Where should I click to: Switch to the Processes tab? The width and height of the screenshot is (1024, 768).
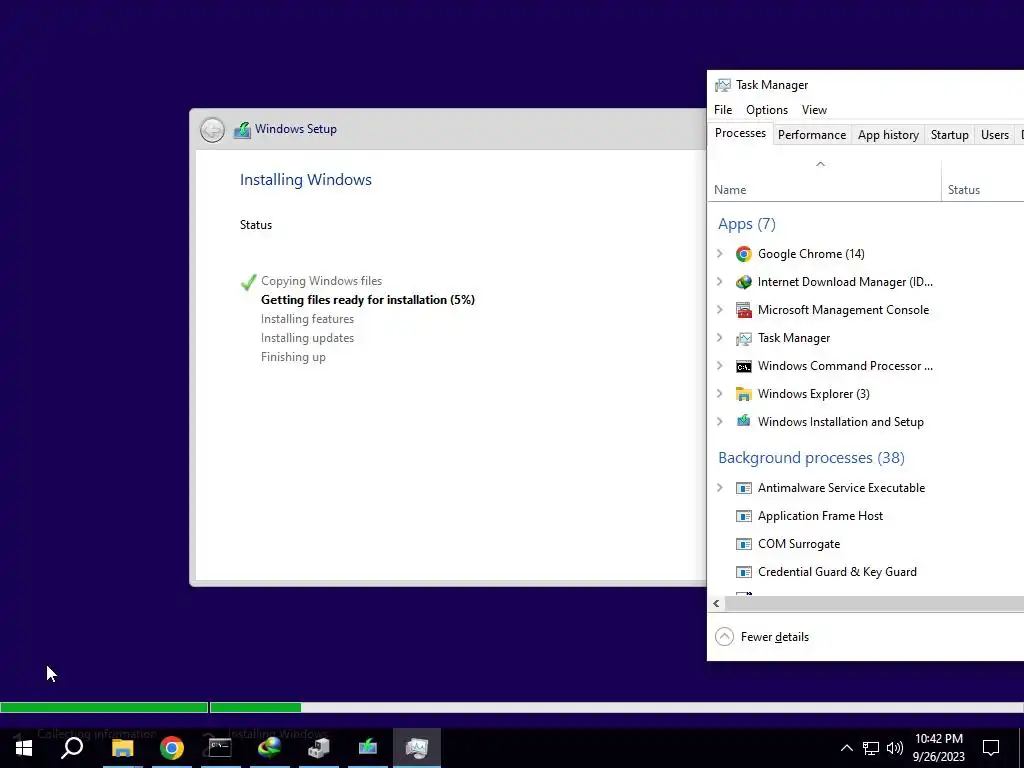coord(740,133)
